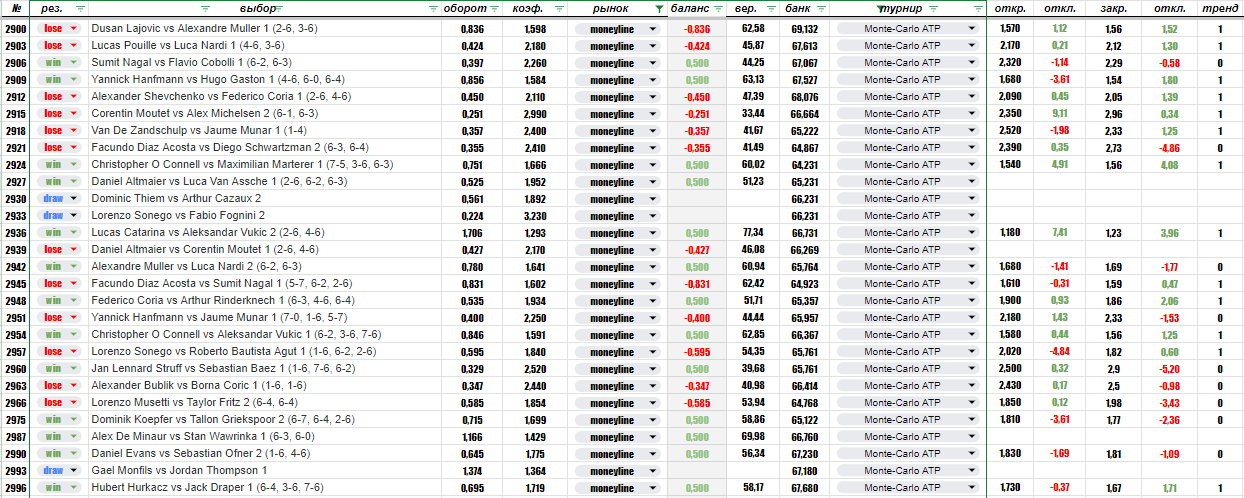Image resolution: width=1244 pixels, height=498 pixels.
Task: Select deviation value -4,86
Action: click(1168, 148)
